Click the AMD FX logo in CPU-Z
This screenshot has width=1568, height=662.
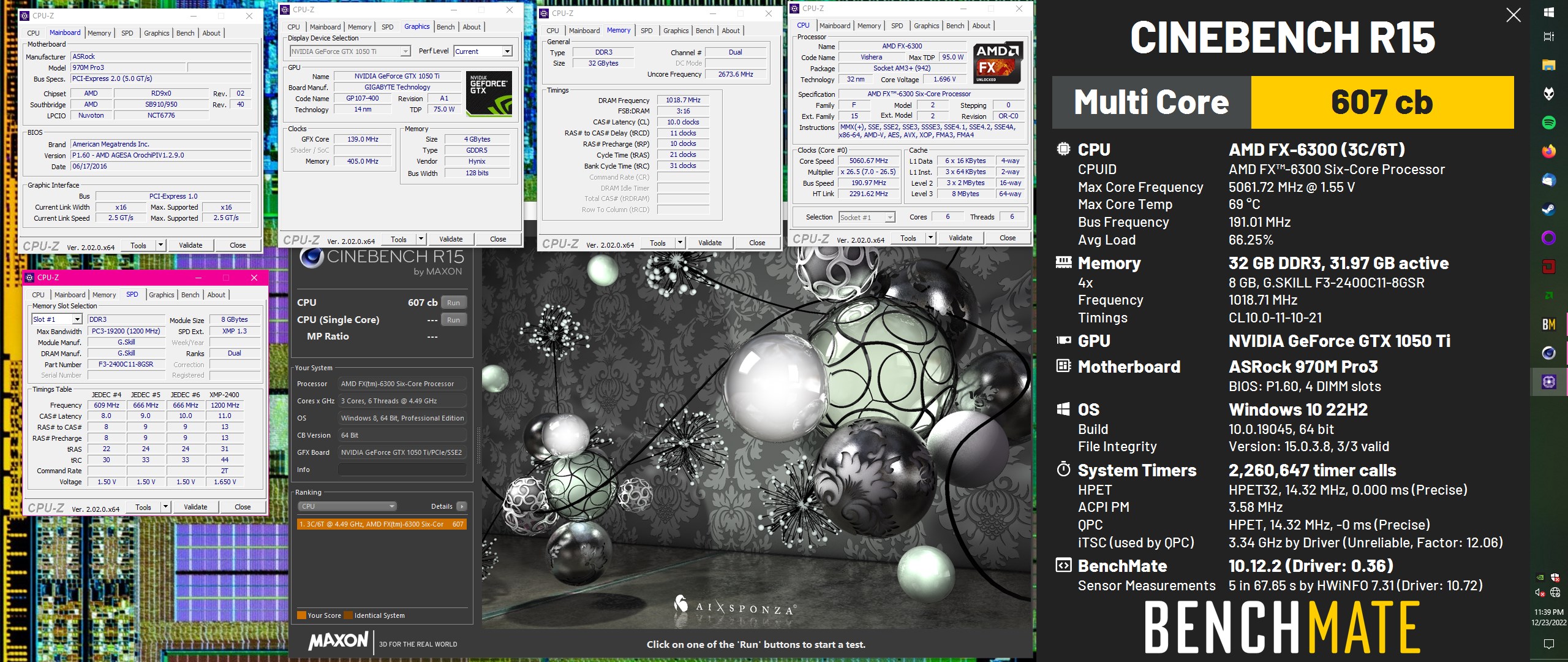[x=998, y=63]
